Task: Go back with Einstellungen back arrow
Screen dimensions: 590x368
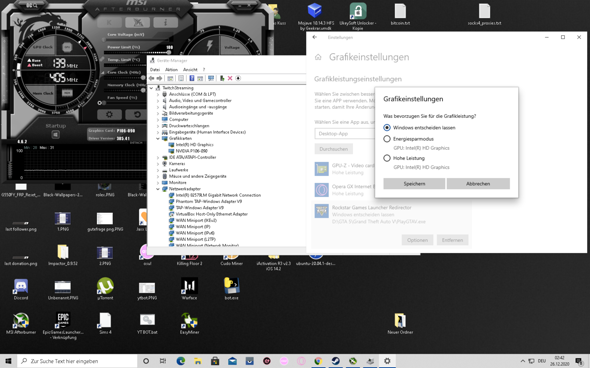Action: coord(315,37)
